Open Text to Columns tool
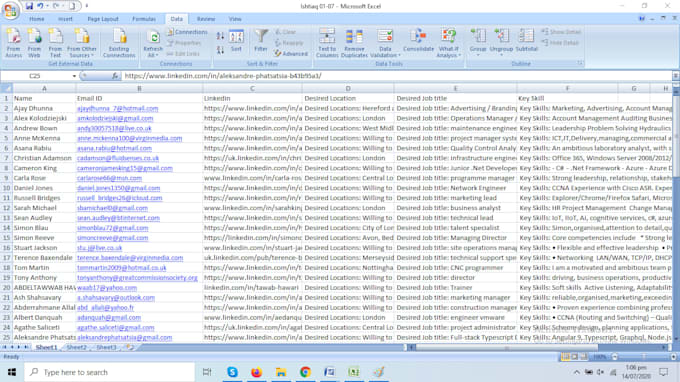Viewport: 680px width, 382px height. point(327,43)
